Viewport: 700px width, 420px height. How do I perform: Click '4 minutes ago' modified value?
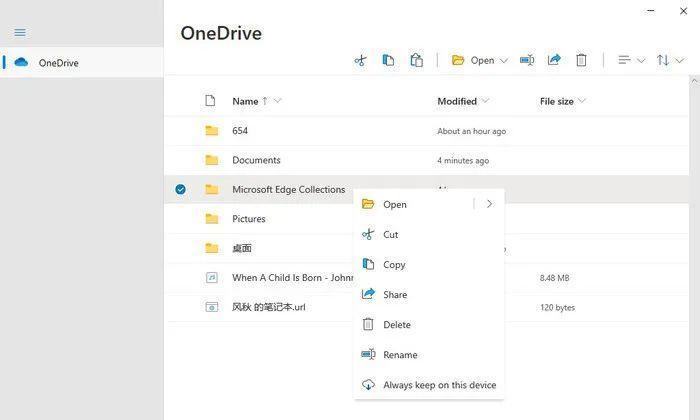[x=463, y=161]
